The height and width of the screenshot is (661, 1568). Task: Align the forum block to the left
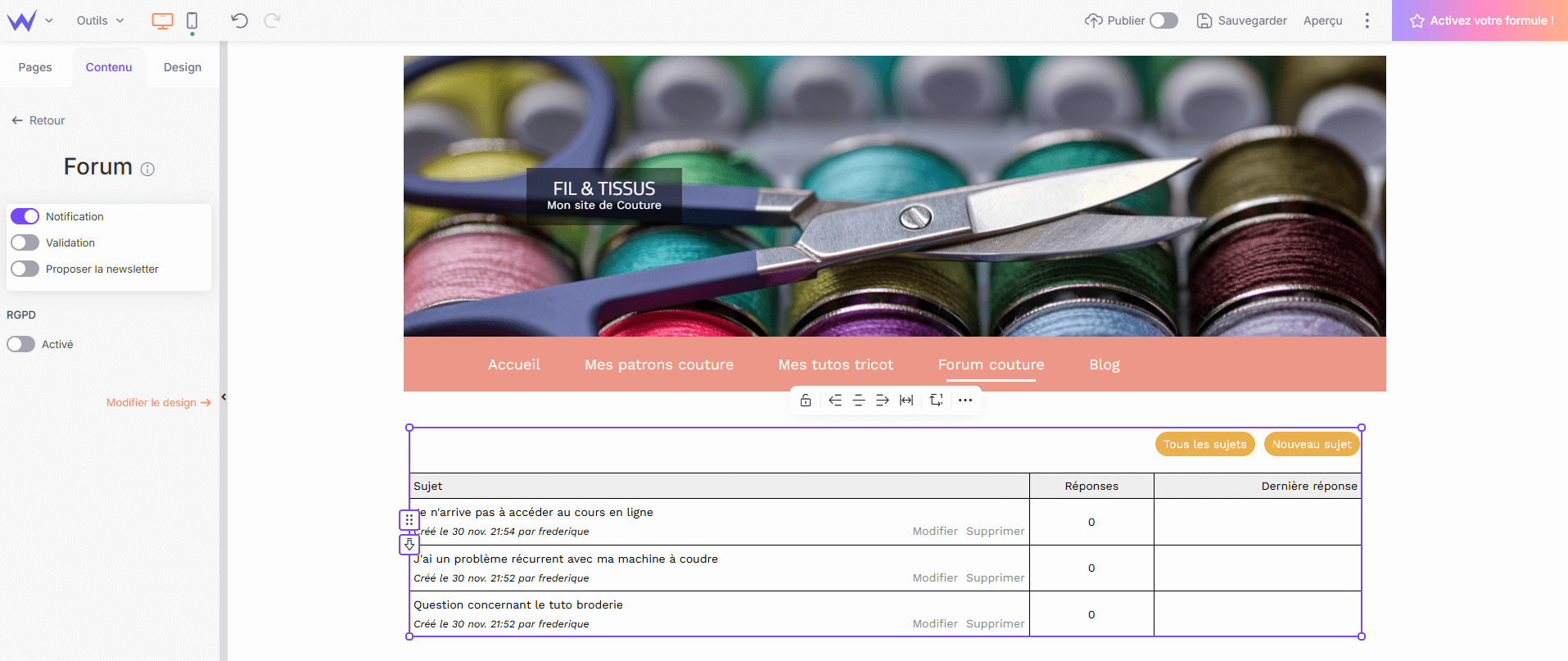click(835, 401)
